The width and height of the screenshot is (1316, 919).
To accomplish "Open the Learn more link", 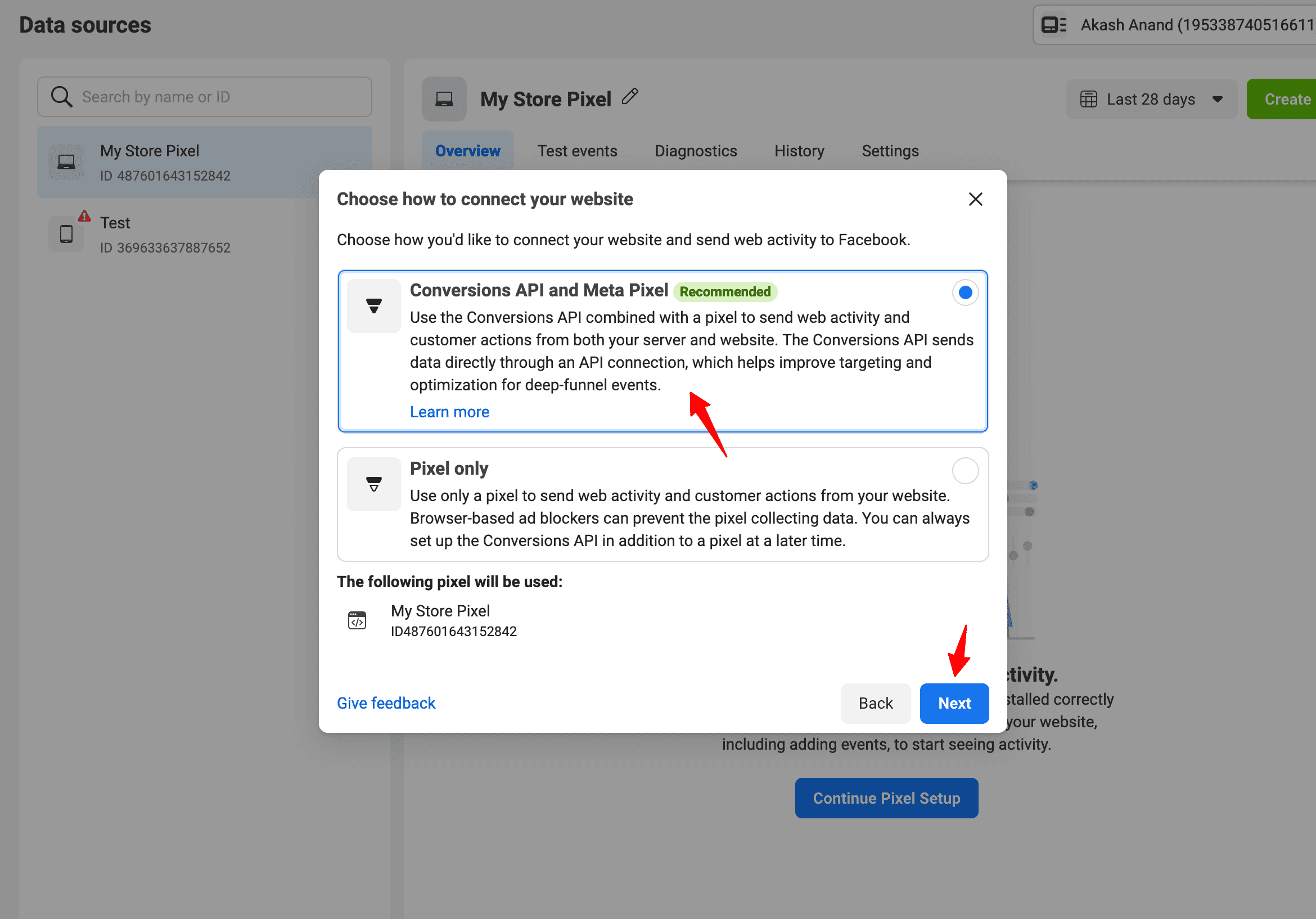I will click(x=449, y=411).
